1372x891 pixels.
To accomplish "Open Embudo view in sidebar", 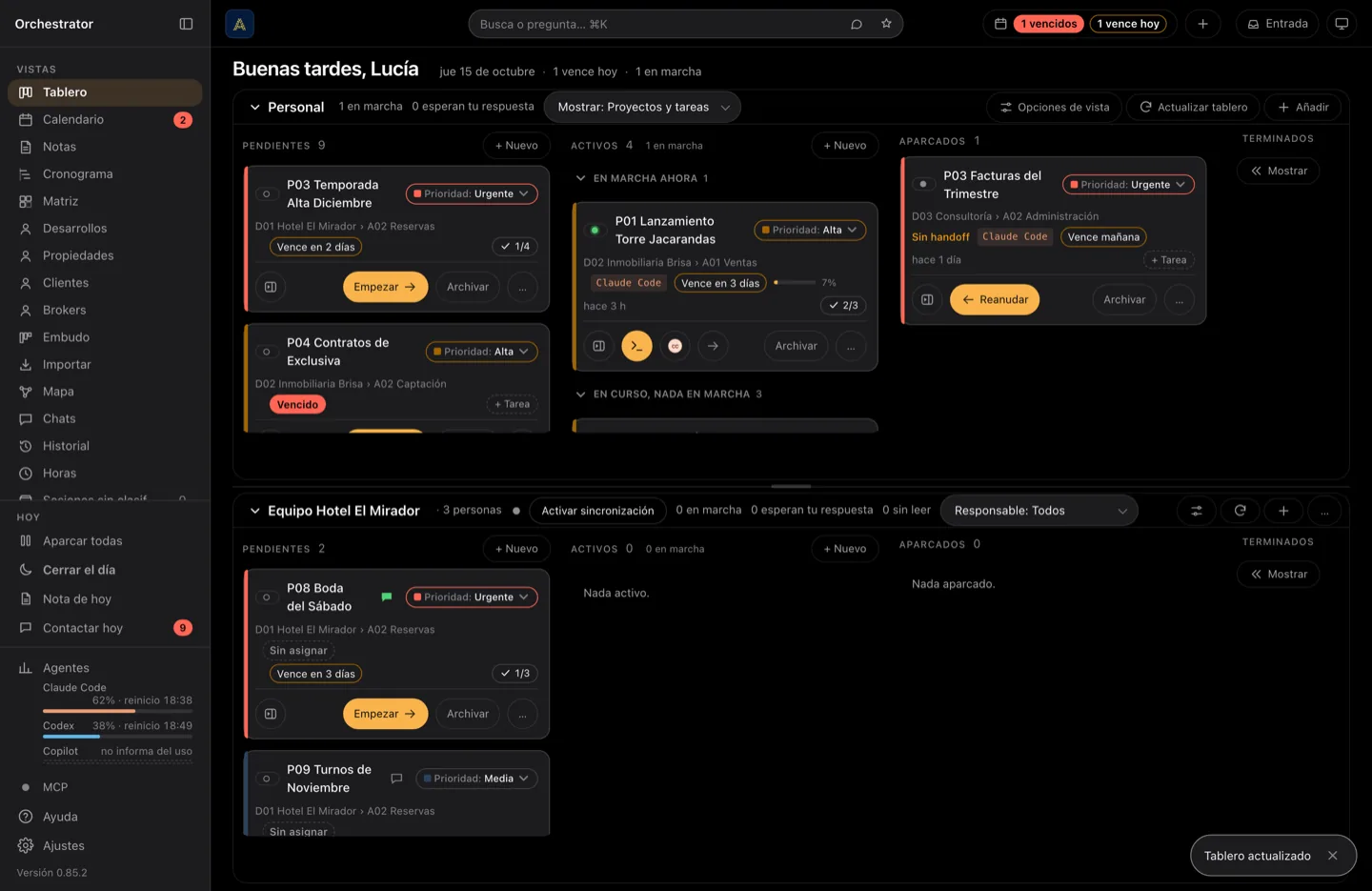I will point(105,337).
